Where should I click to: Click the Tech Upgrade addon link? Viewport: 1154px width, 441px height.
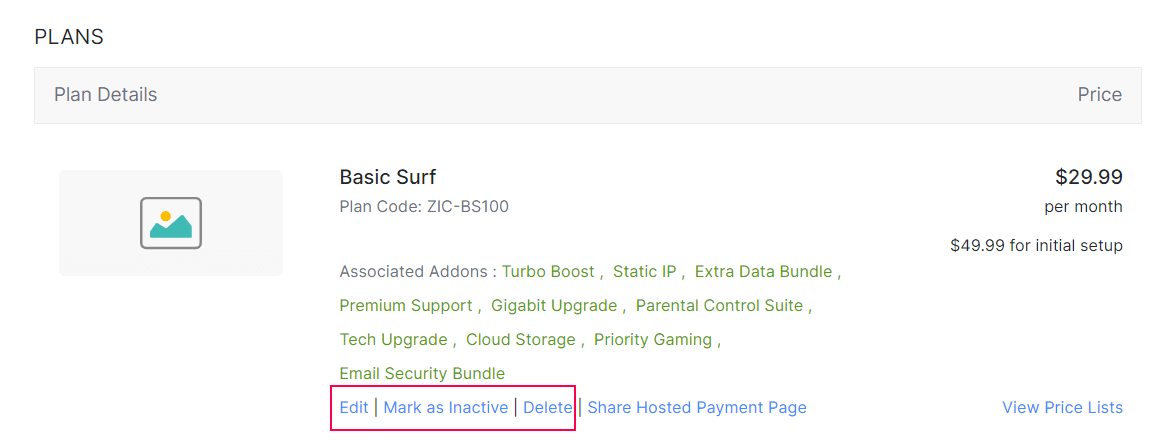(x=394, y=339)
